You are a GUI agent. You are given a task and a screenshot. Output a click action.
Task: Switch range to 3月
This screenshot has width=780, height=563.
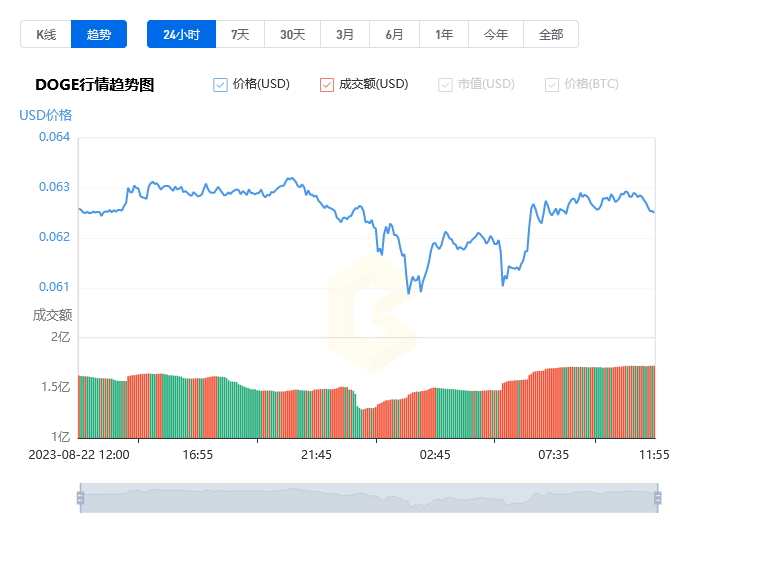tap(345, 34)
